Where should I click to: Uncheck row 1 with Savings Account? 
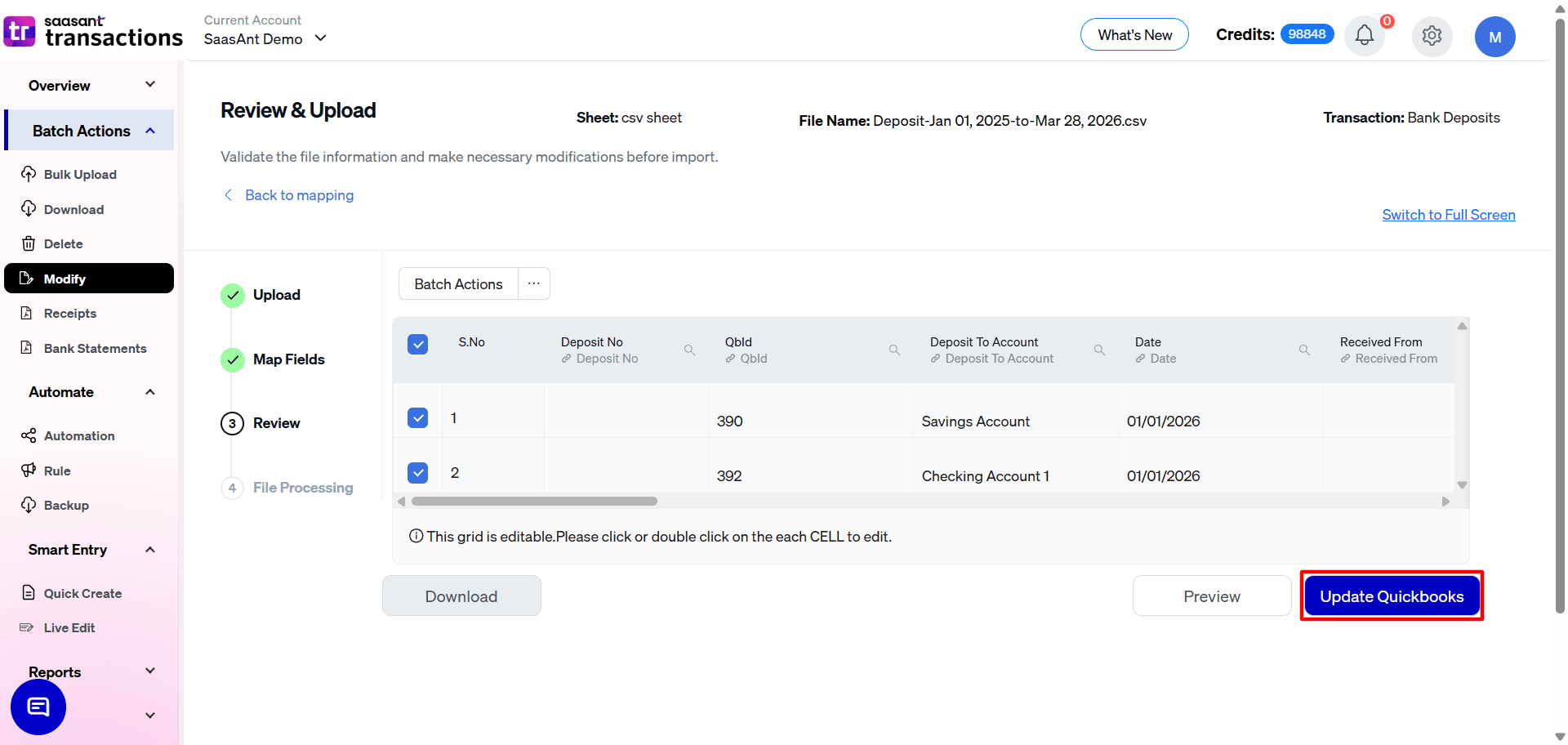coord(417,417)
